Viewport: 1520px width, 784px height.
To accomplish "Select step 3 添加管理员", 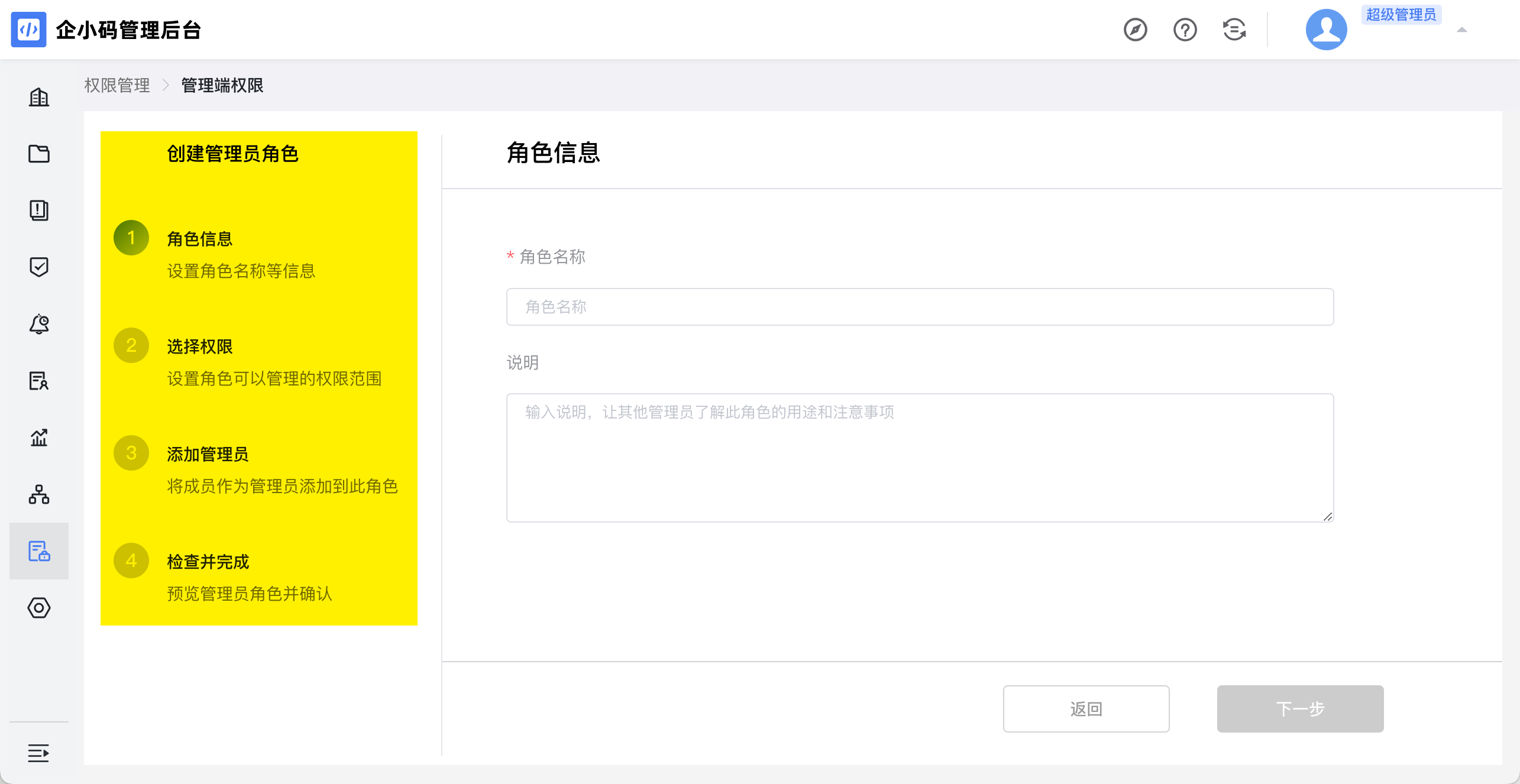I will click(x=208, y=454).
